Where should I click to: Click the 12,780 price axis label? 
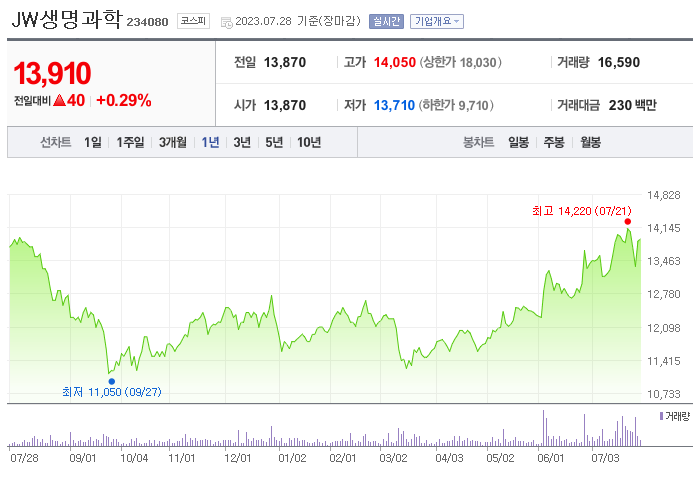pyautogui.click(x=663, y=294)
